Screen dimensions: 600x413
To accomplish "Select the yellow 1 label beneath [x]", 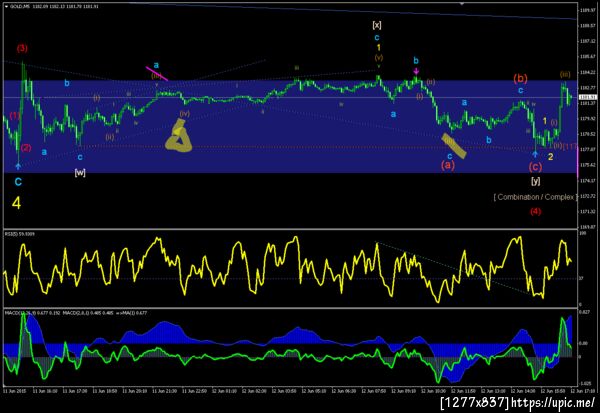I will pyautogui.click(x=378, y=47).
